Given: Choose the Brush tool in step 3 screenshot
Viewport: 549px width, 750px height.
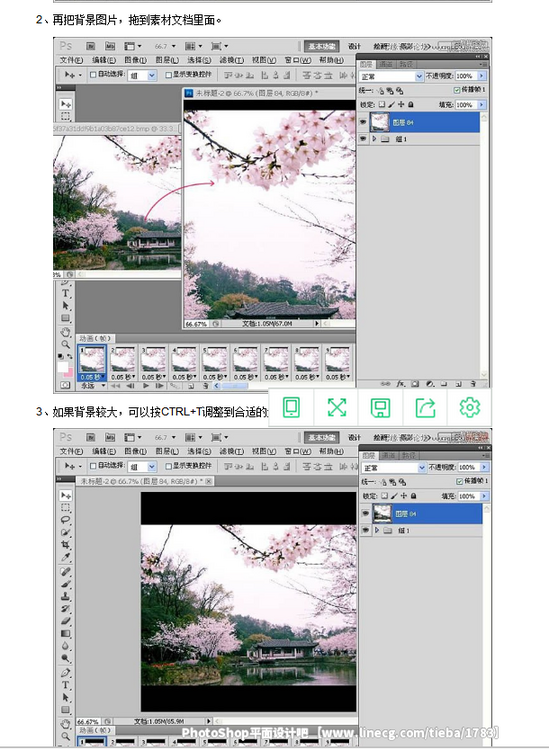Looking at the screenshot, I should 66,584.
